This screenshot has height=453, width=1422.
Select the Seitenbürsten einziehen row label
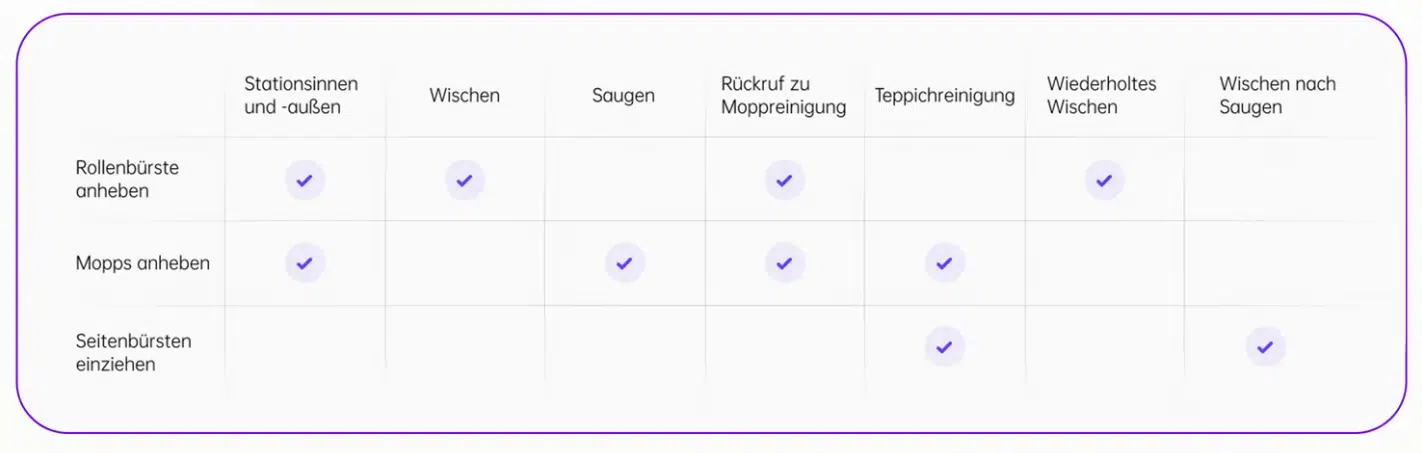(x=134, y=352)
